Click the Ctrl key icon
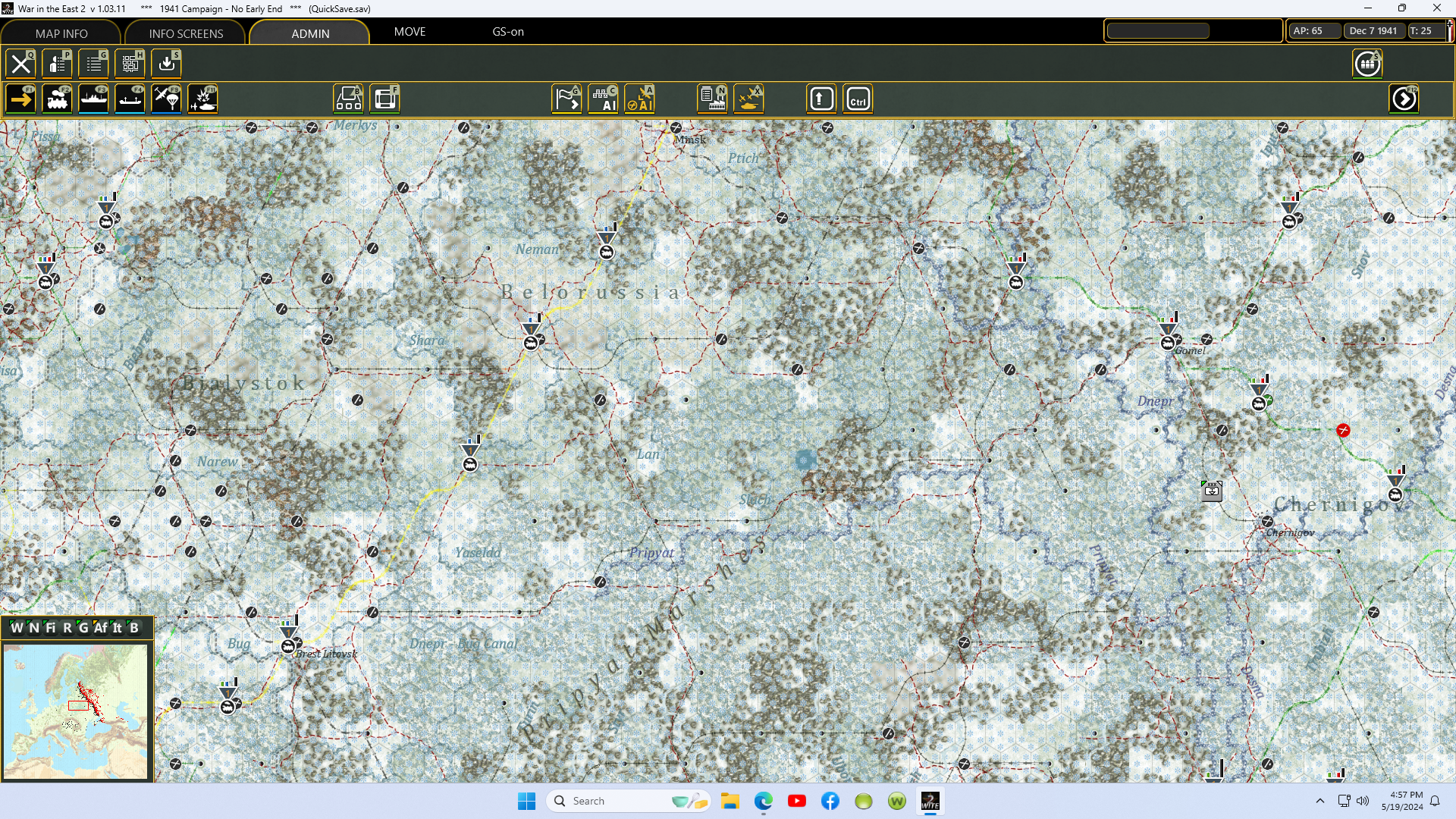 tap(858, 99)
